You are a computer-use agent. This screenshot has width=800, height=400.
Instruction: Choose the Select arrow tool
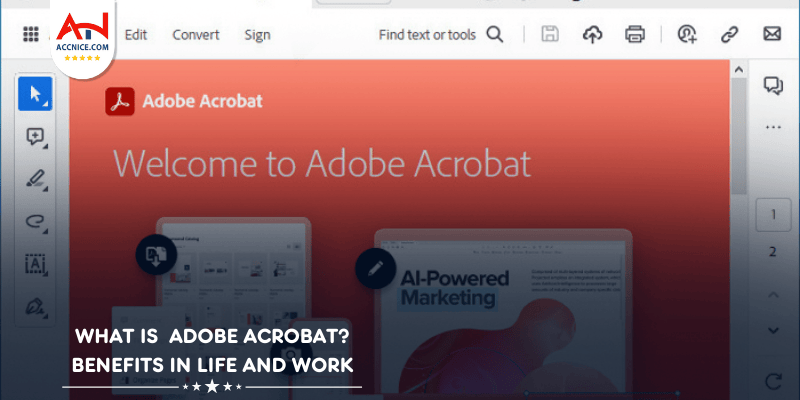point(35,94)
